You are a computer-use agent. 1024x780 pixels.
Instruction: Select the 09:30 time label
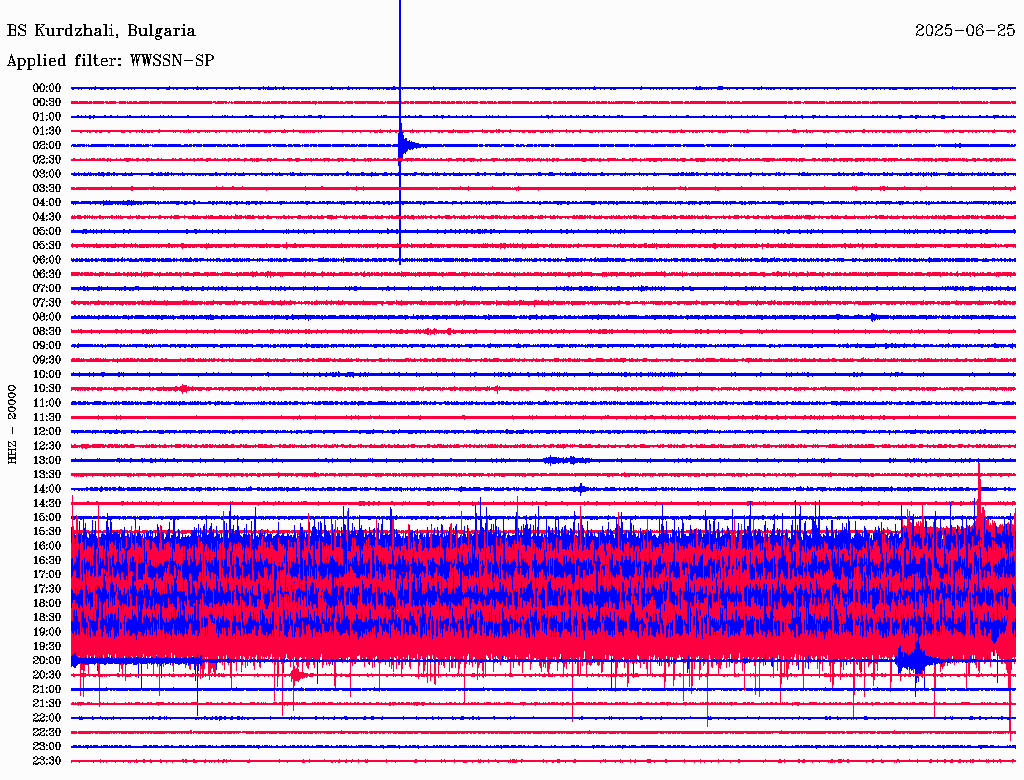47,360
